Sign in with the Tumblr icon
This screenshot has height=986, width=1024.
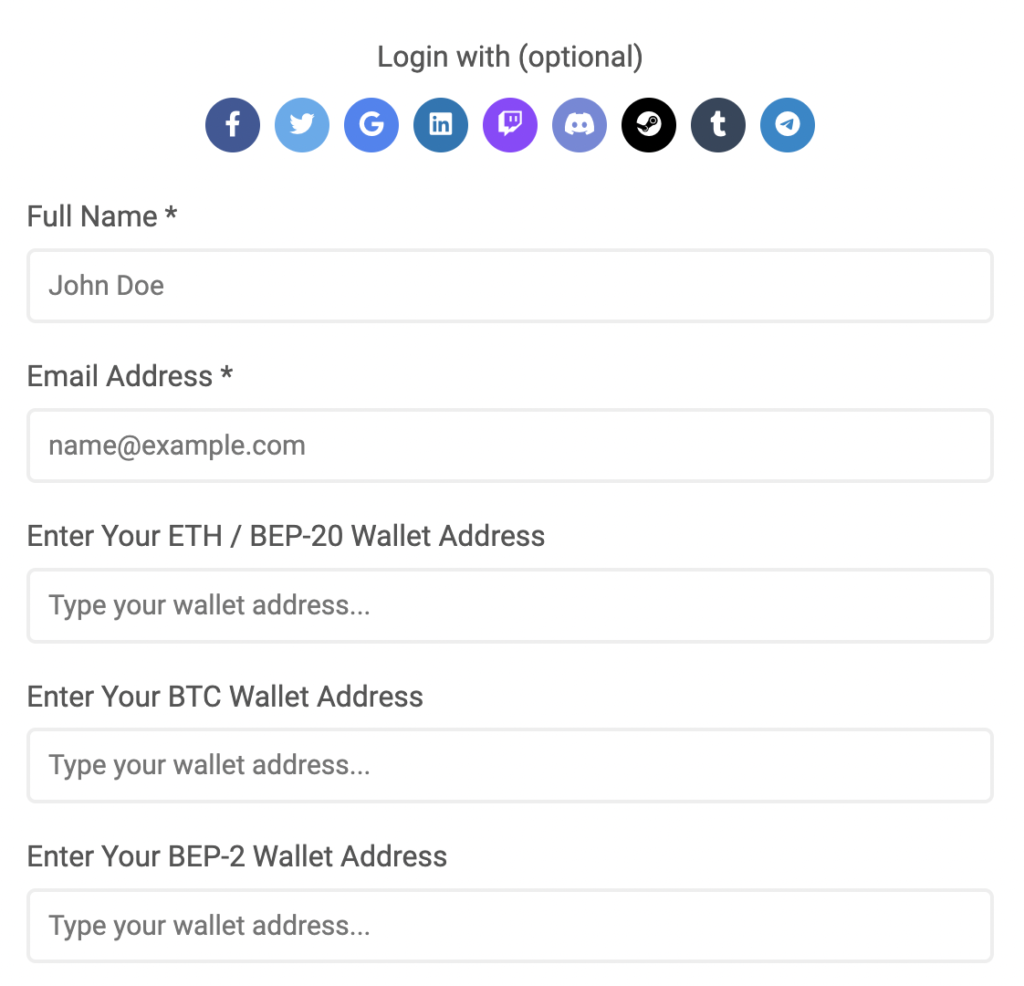pyautogui.click(x=718, y=125)
